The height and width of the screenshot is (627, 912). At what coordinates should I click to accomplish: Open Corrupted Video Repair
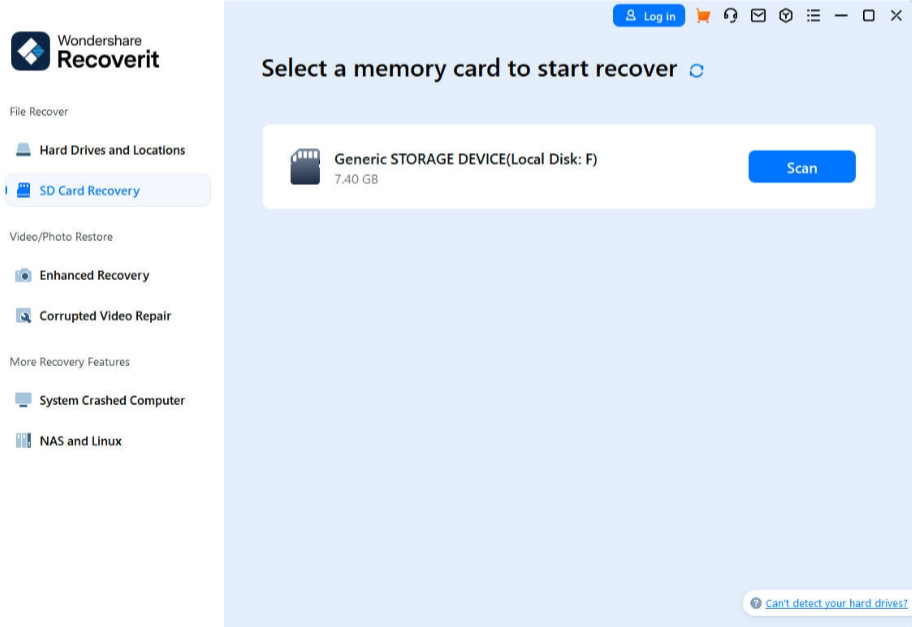click(x=105, y=316)
